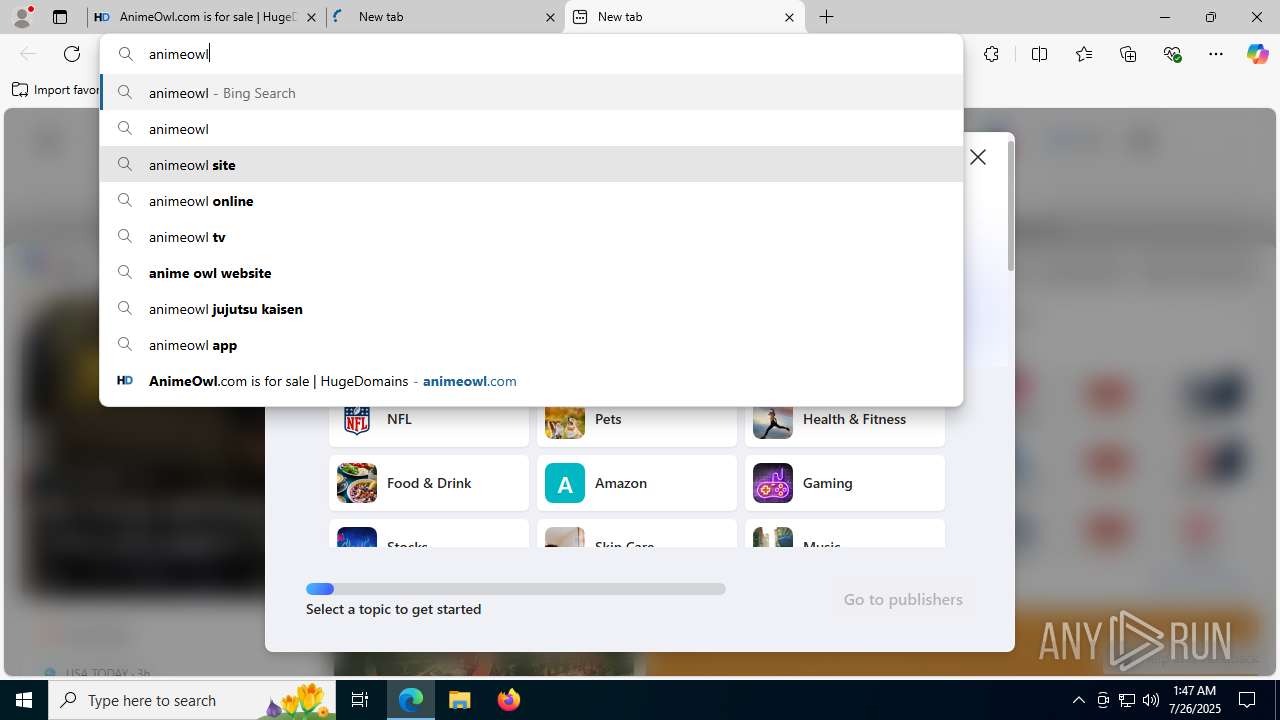
Task: Open the Collections icon
Action: pos(1128,54)
